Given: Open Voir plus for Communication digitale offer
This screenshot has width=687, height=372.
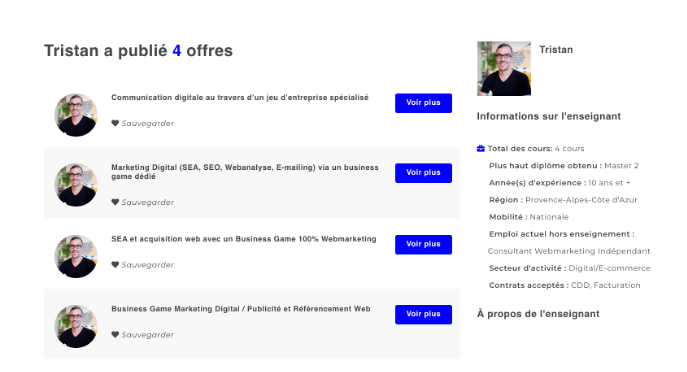Looking at the screenshot, I should 423,103.
